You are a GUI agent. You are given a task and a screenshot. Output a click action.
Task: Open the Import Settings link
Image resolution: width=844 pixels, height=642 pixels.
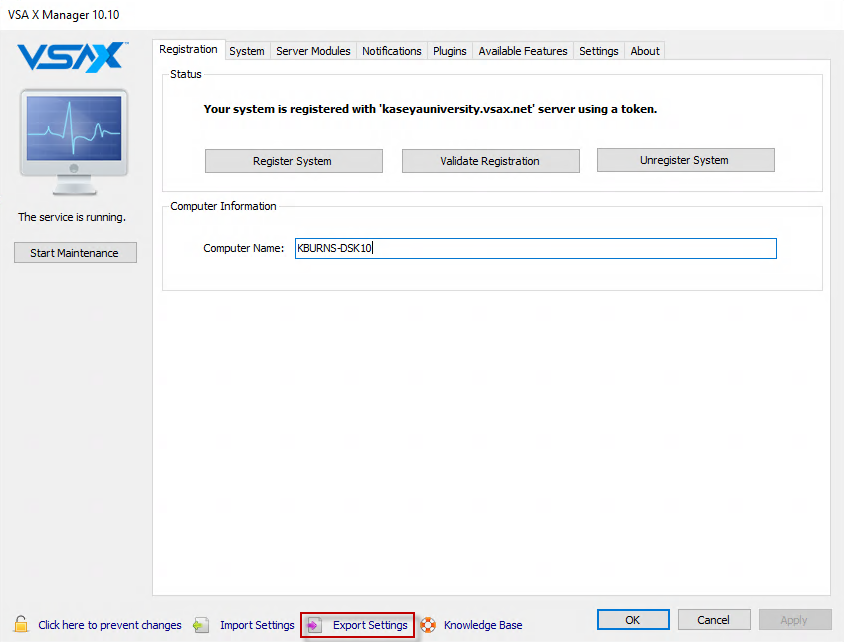tap(257, 625)
